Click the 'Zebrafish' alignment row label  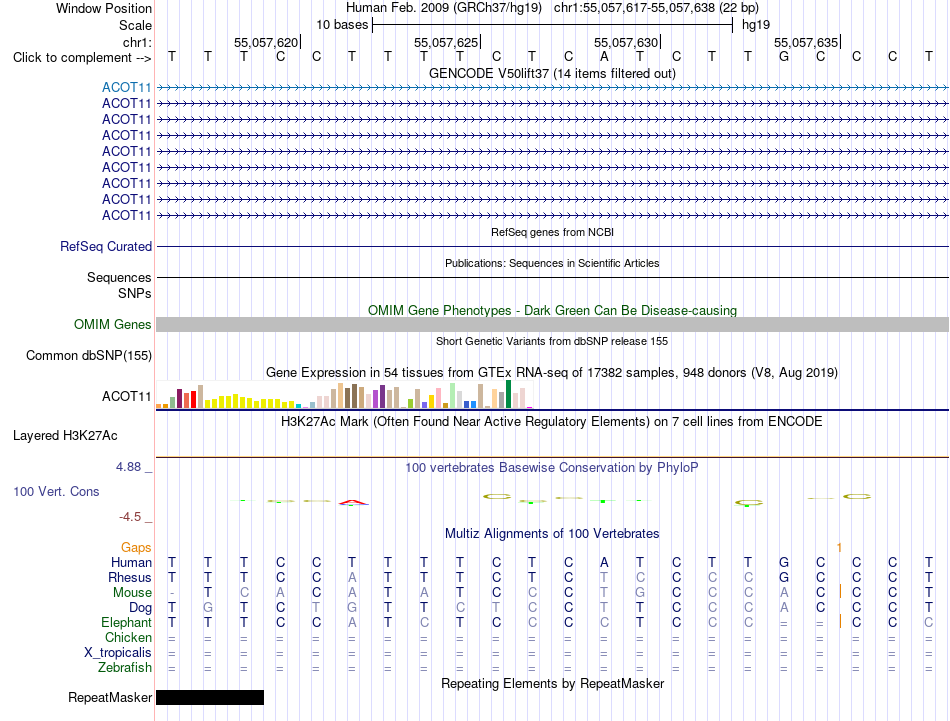coord(125,668)
